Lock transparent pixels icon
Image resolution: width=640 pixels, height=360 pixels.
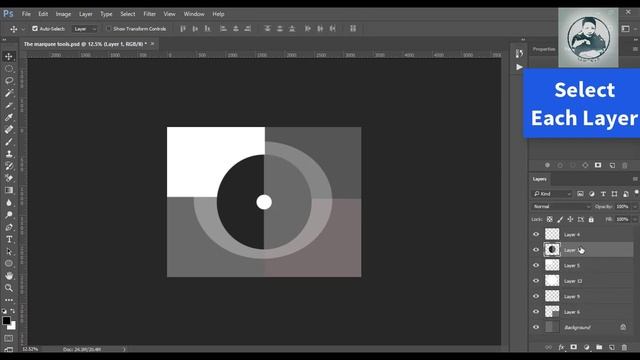550,220
